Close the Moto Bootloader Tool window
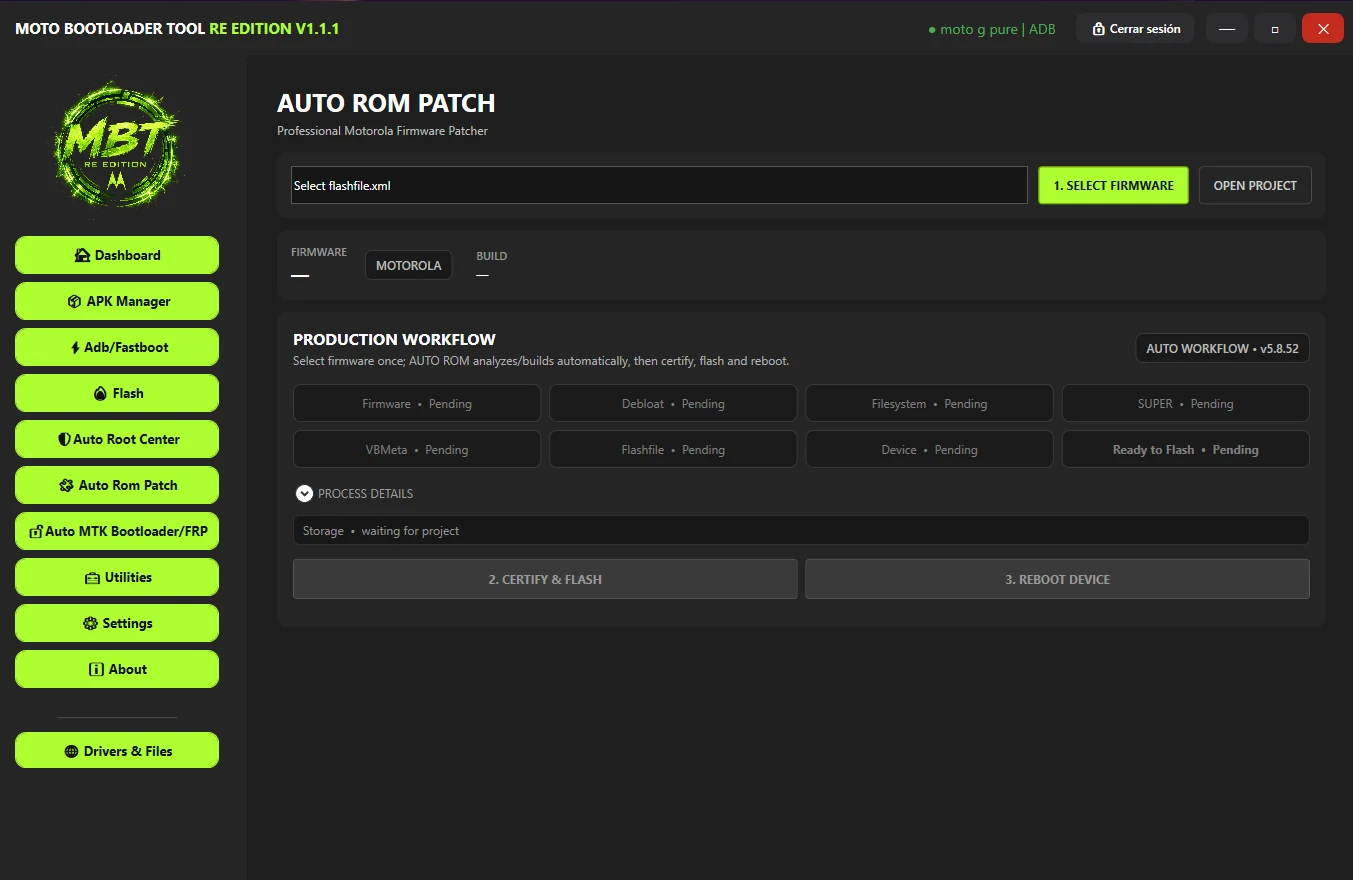 click(1323, 29)
